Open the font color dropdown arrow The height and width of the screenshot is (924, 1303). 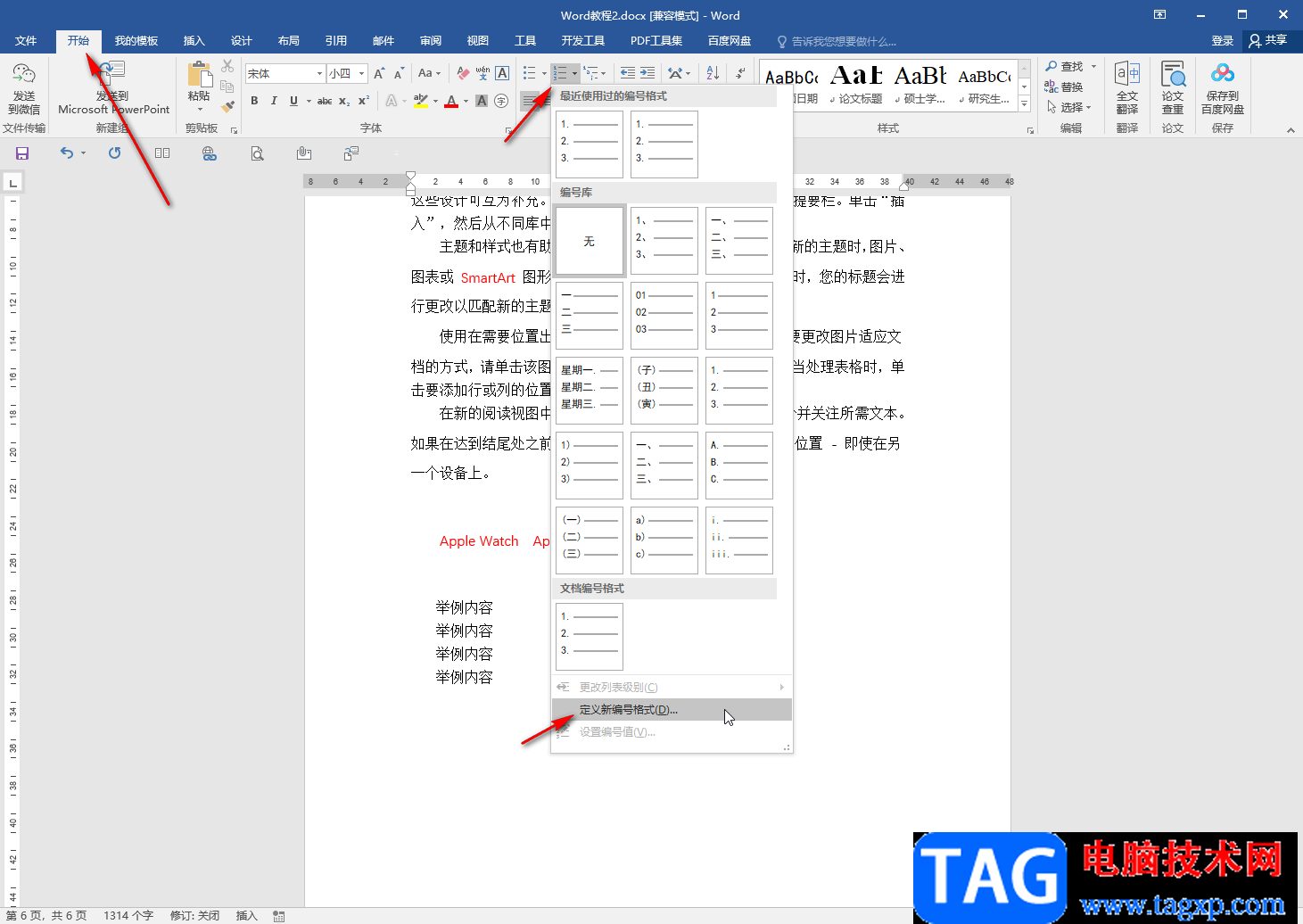(x=466, y=101)
